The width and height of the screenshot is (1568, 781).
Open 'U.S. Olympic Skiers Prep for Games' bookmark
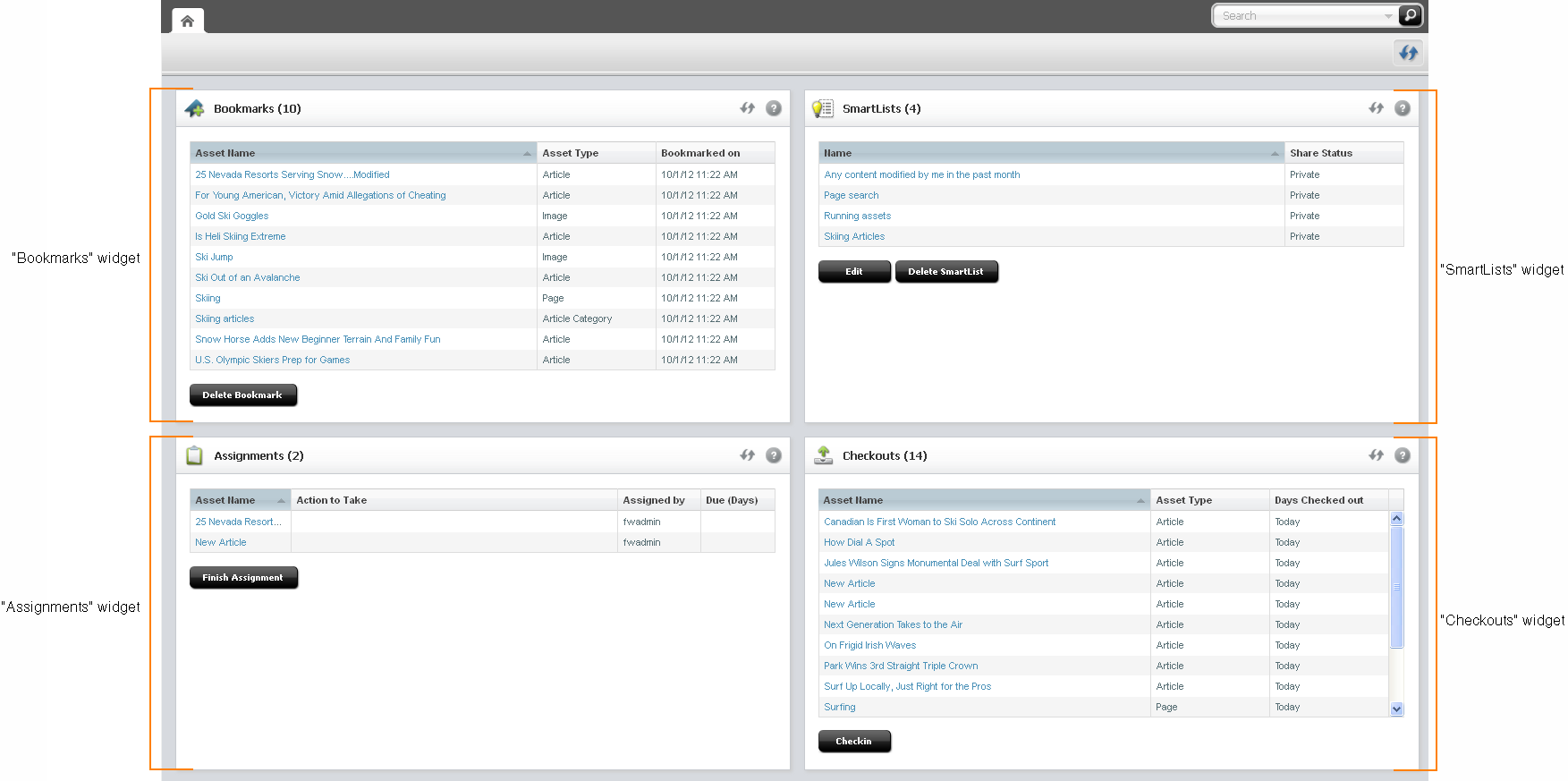pyautogui.click(x=273, y=360)
